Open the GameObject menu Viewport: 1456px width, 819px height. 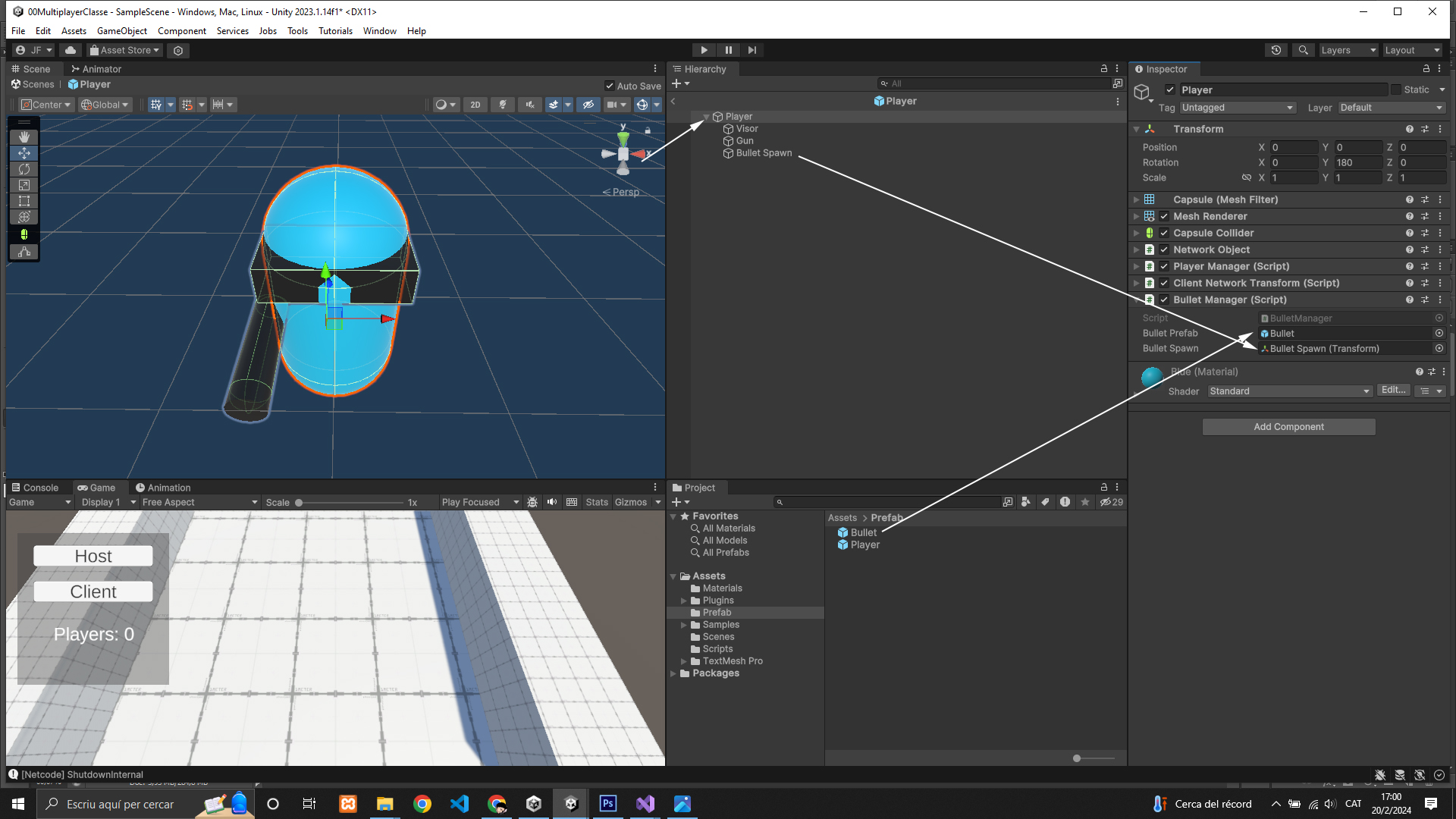tap(121, 31)
